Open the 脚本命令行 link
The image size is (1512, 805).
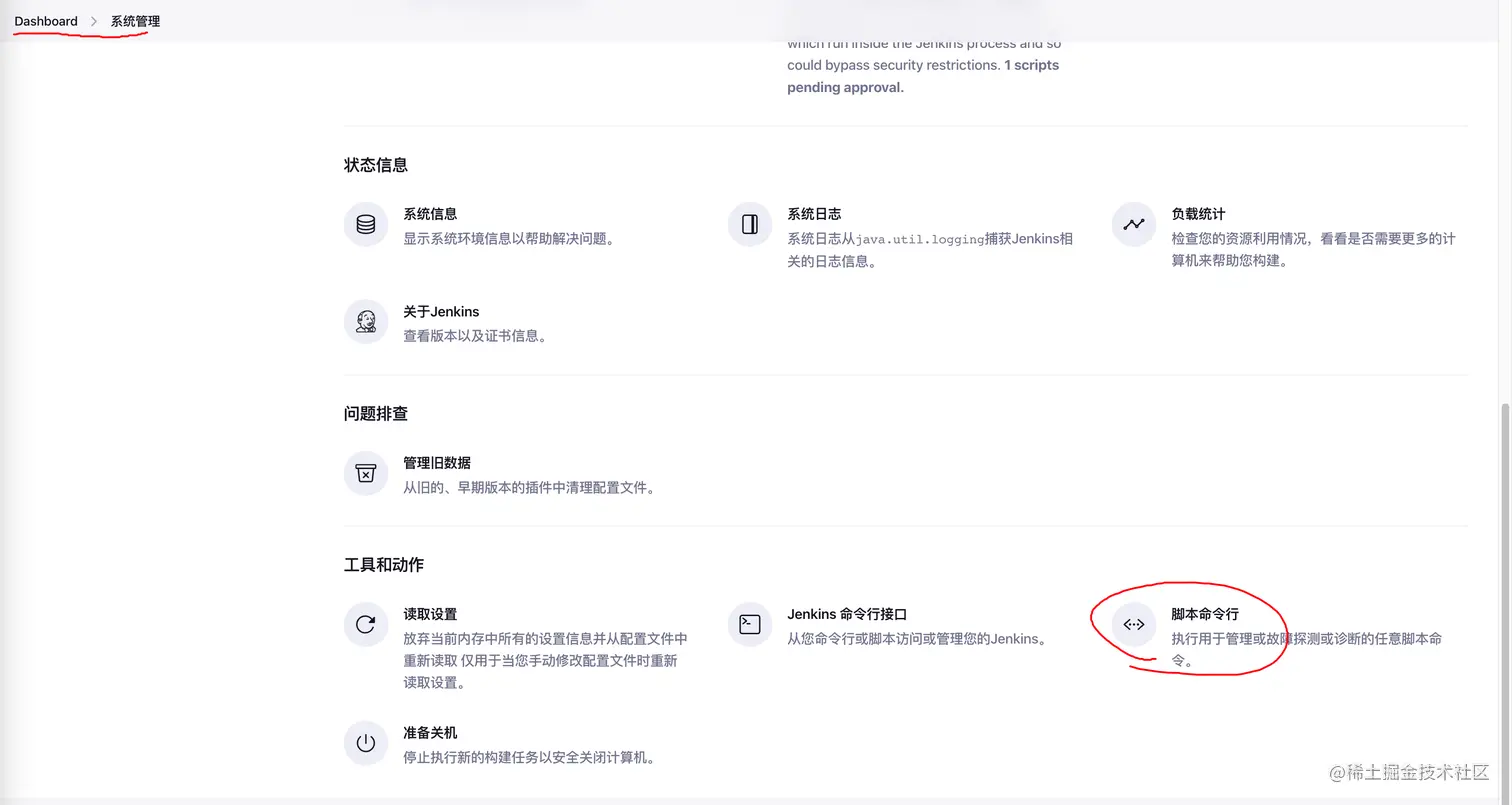tap(1205, 614)
